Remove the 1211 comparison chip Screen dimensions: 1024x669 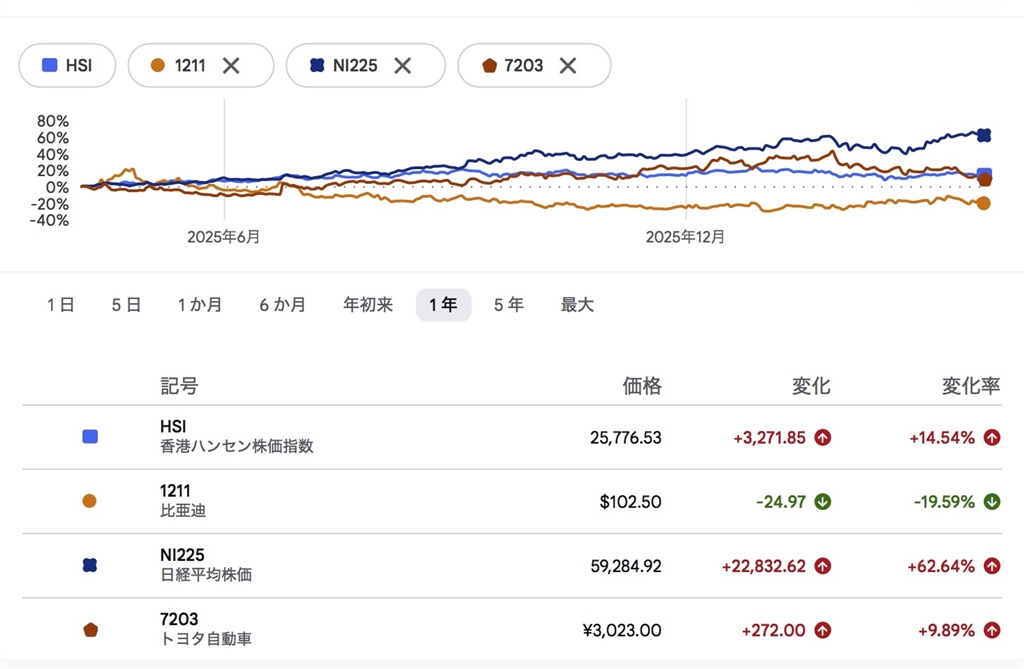tap(231, 65)
